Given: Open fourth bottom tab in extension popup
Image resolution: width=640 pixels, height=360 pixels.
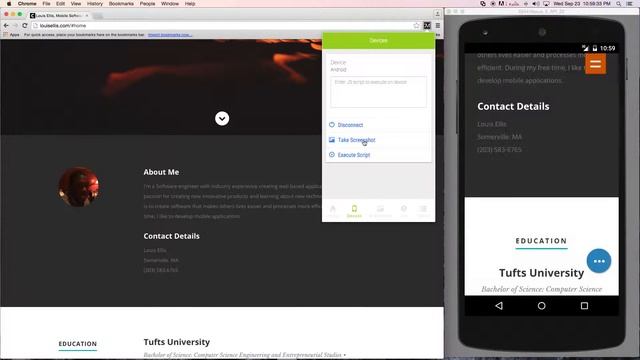Looking at the screenshot, I should pyautogui.click(x=403, y=211).
